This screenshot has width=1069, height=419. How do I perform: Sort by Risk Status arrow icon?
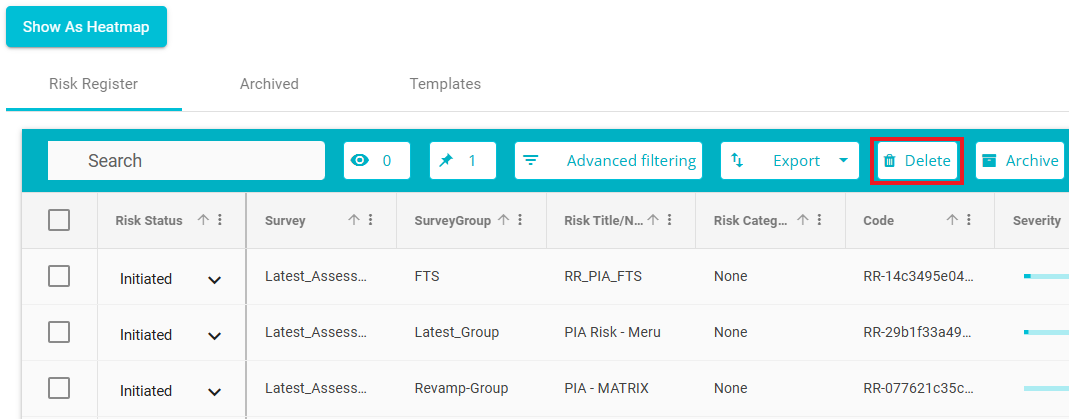(203, 220)
